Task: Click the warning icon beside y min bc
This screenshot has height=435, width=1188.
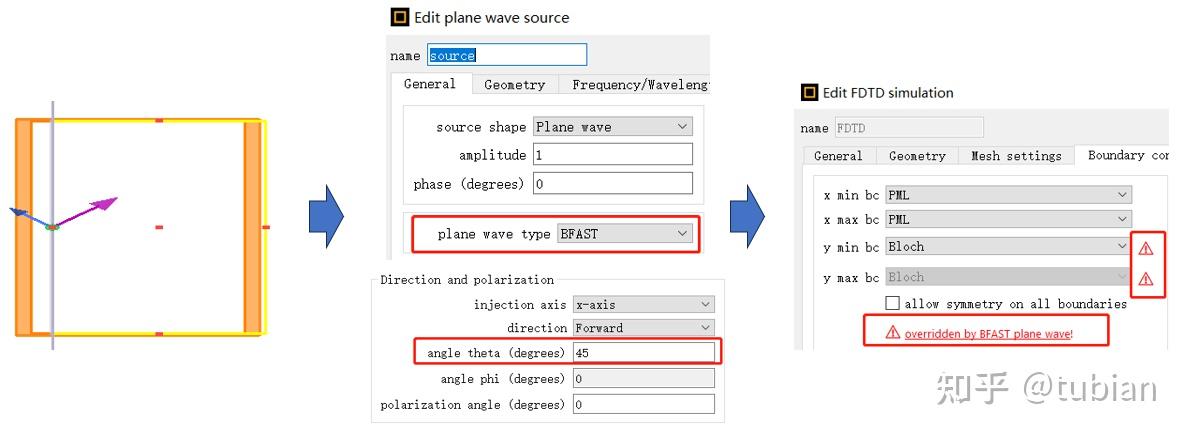Action: coord(1146,248)
